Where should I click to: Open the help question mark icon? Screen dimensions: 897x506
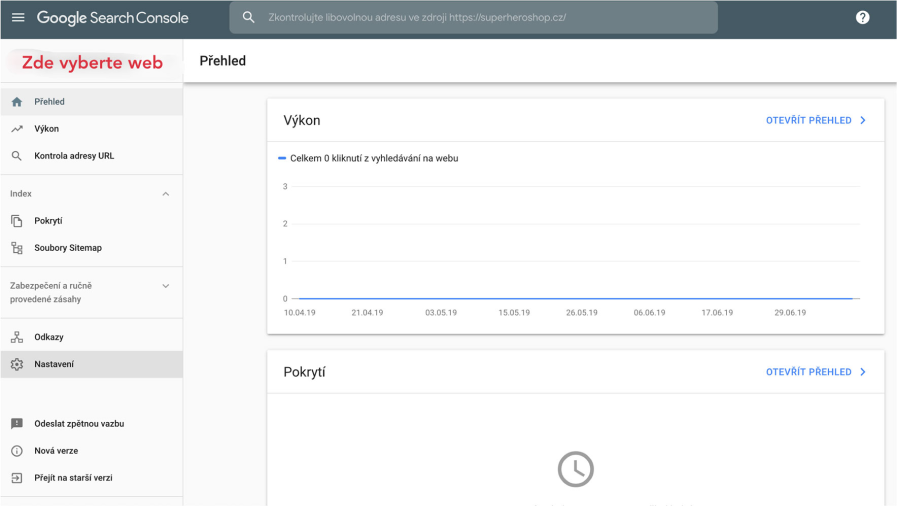862,17
